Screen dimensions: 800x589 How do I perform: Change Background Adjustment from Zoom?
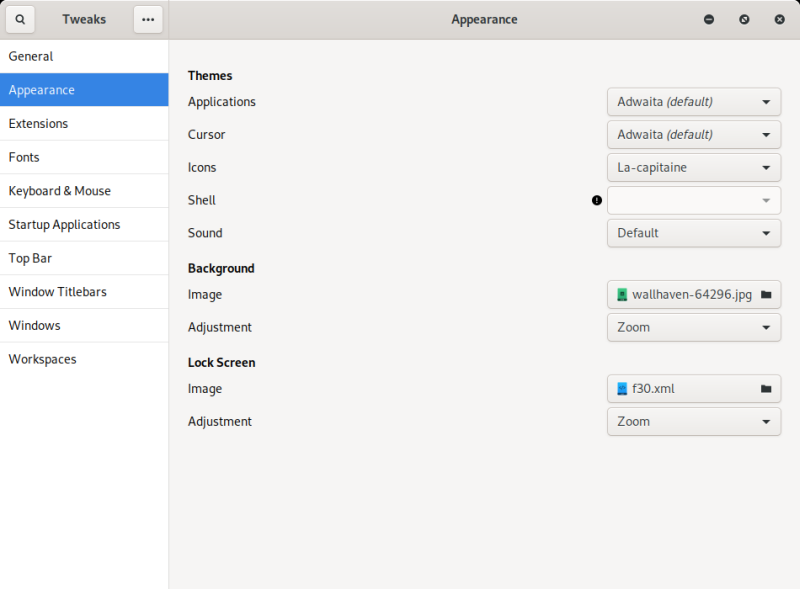pos(694,327)
